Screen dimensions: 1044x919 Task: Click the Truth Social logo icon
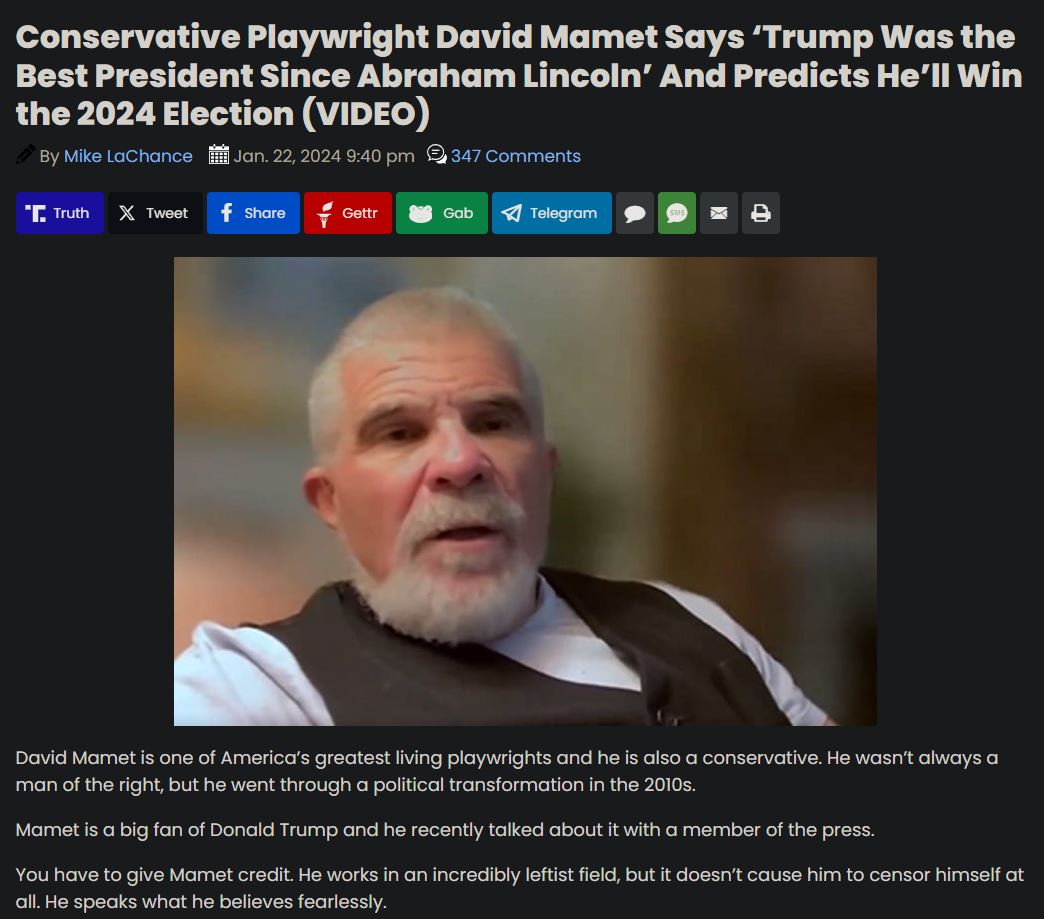click(35, 213)
